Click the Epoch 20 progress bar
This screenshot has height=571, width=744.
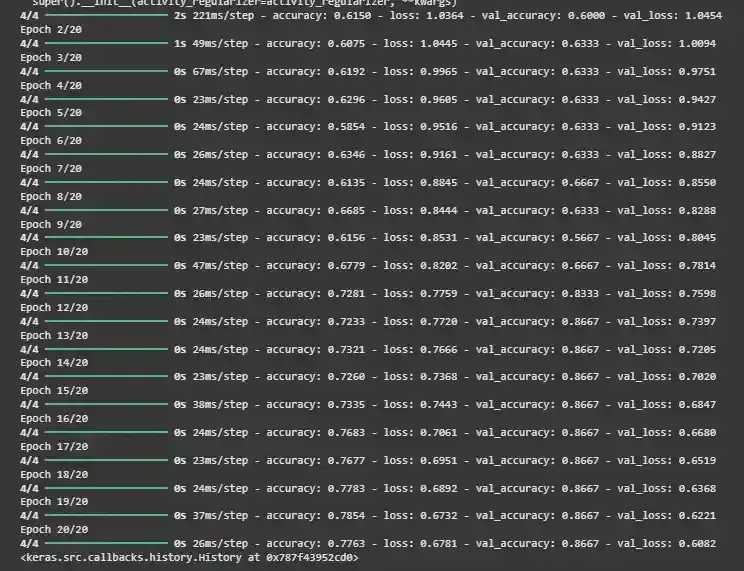(107, 543)
